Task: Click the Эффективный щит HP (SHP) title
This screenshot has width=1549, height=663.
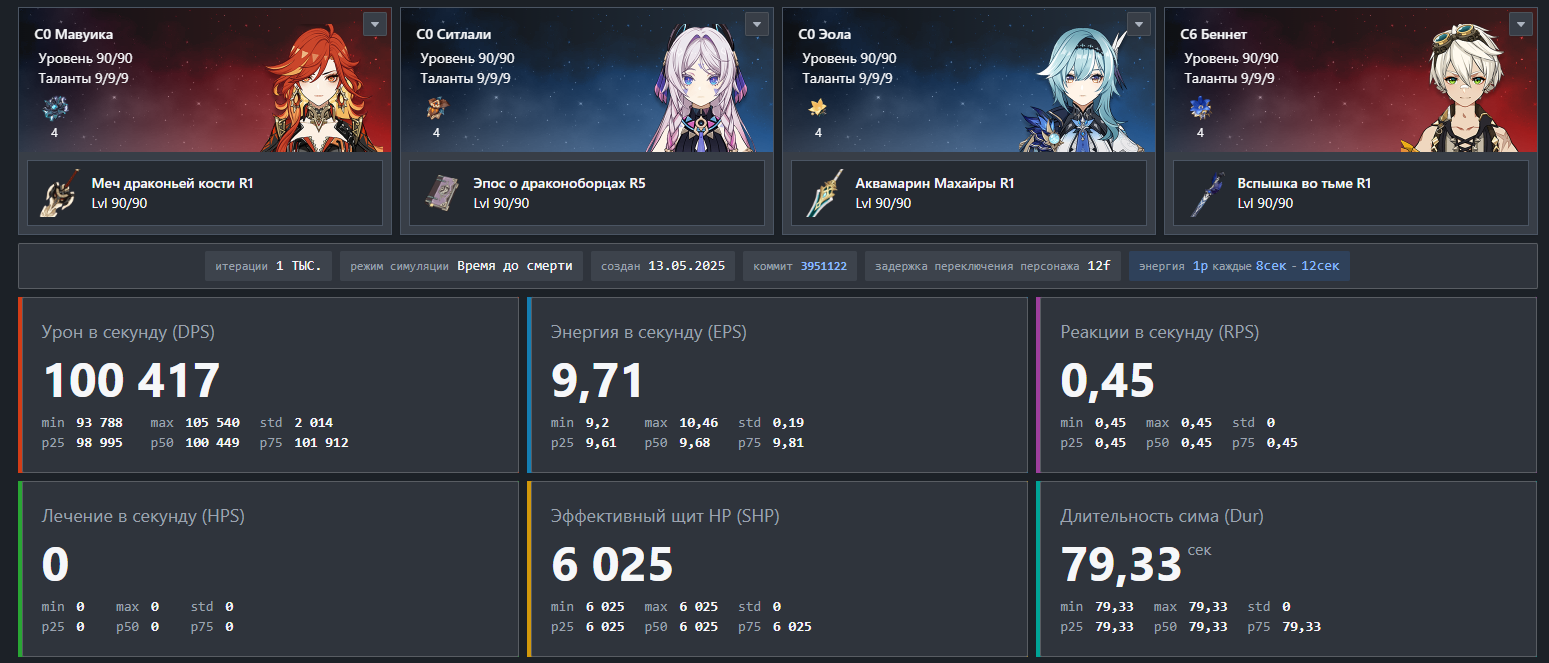Action: [665, 516]
